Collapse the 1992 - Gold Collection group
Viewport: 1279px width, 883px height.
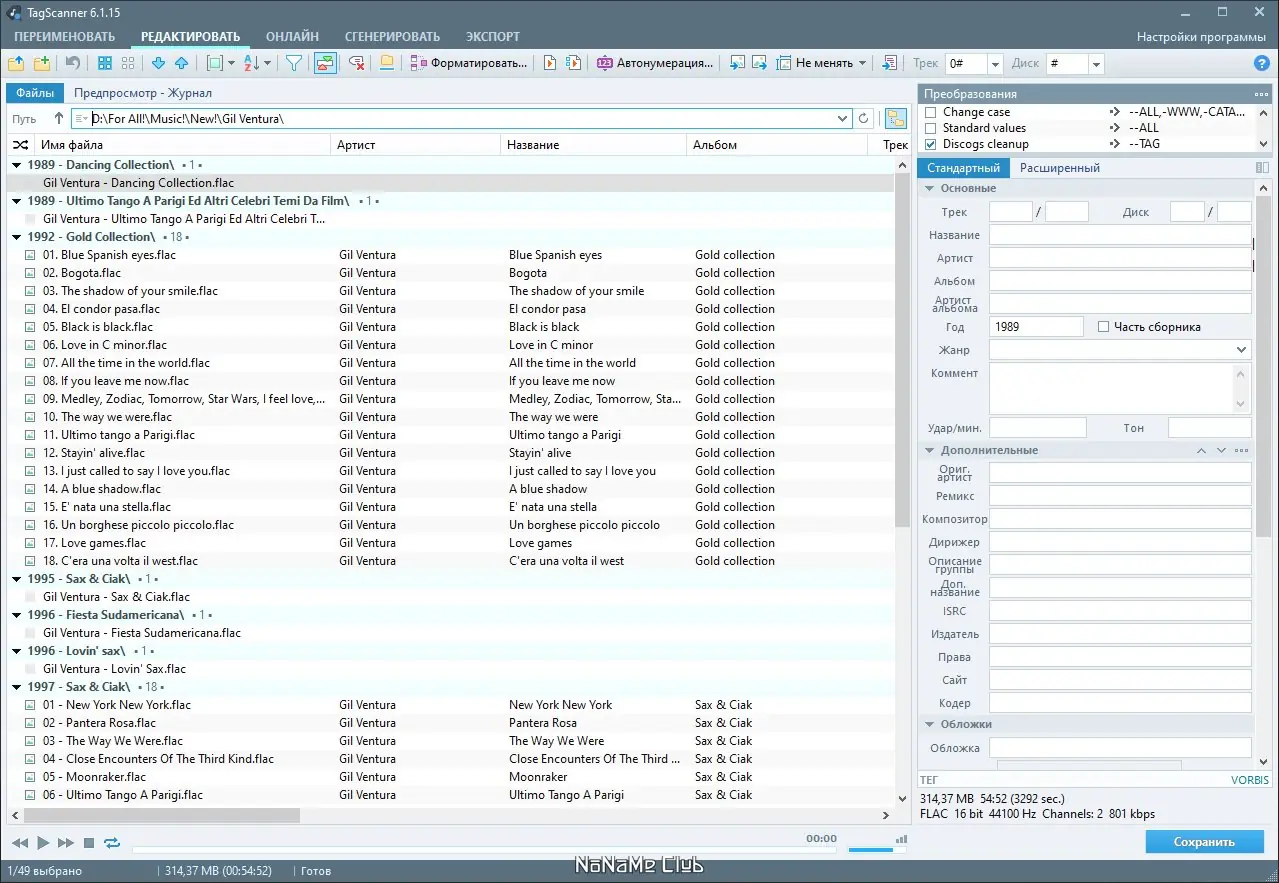[17, 237]
